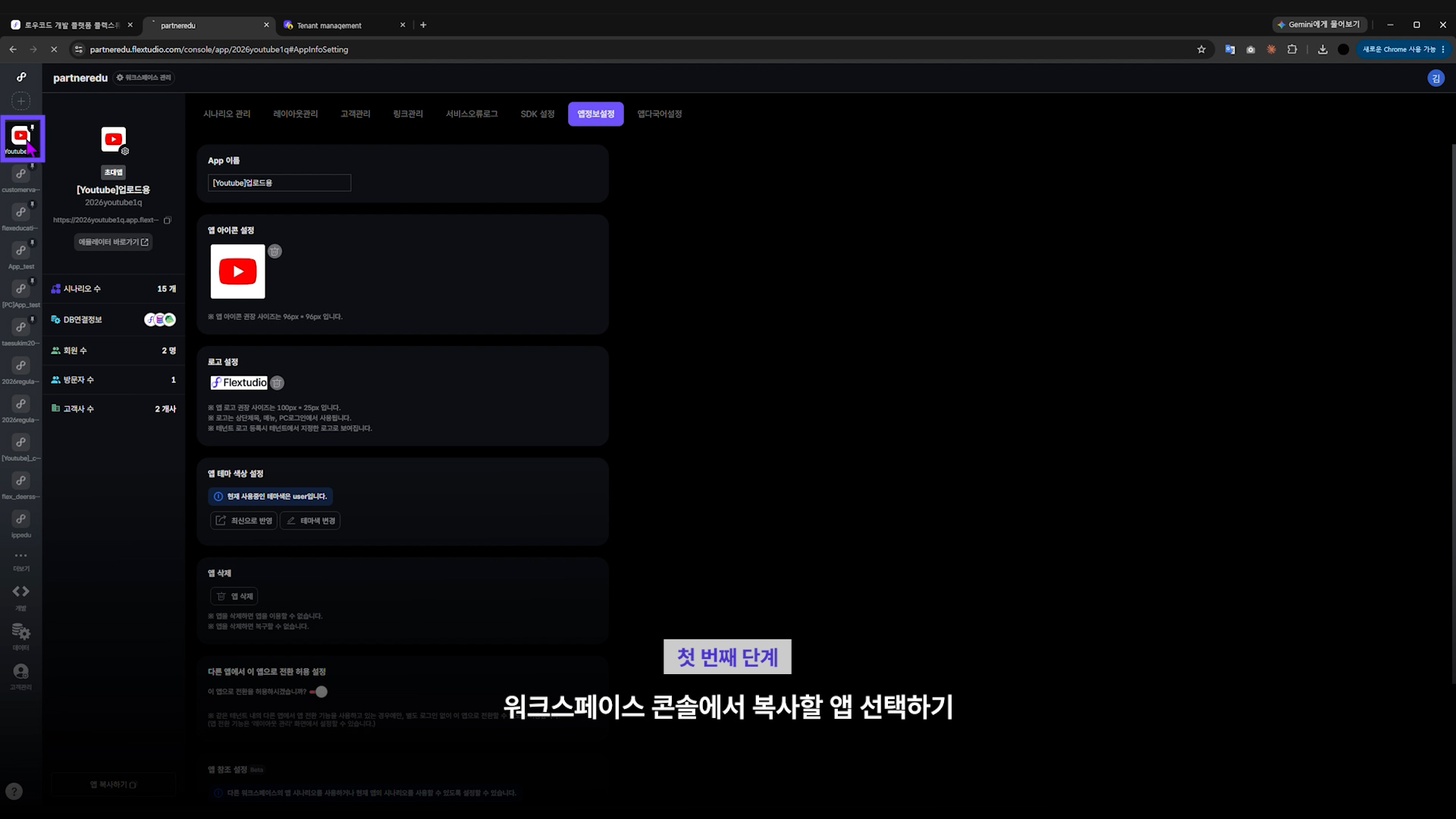Switch to the 서비스오류로그 tab

tap(472, 114)
